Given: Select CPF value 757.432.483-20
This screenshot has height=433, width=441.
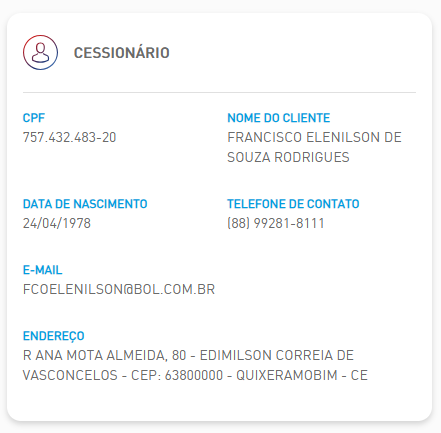Looking at the screenshot, I should pyautogui.click(x=69, y=137).
